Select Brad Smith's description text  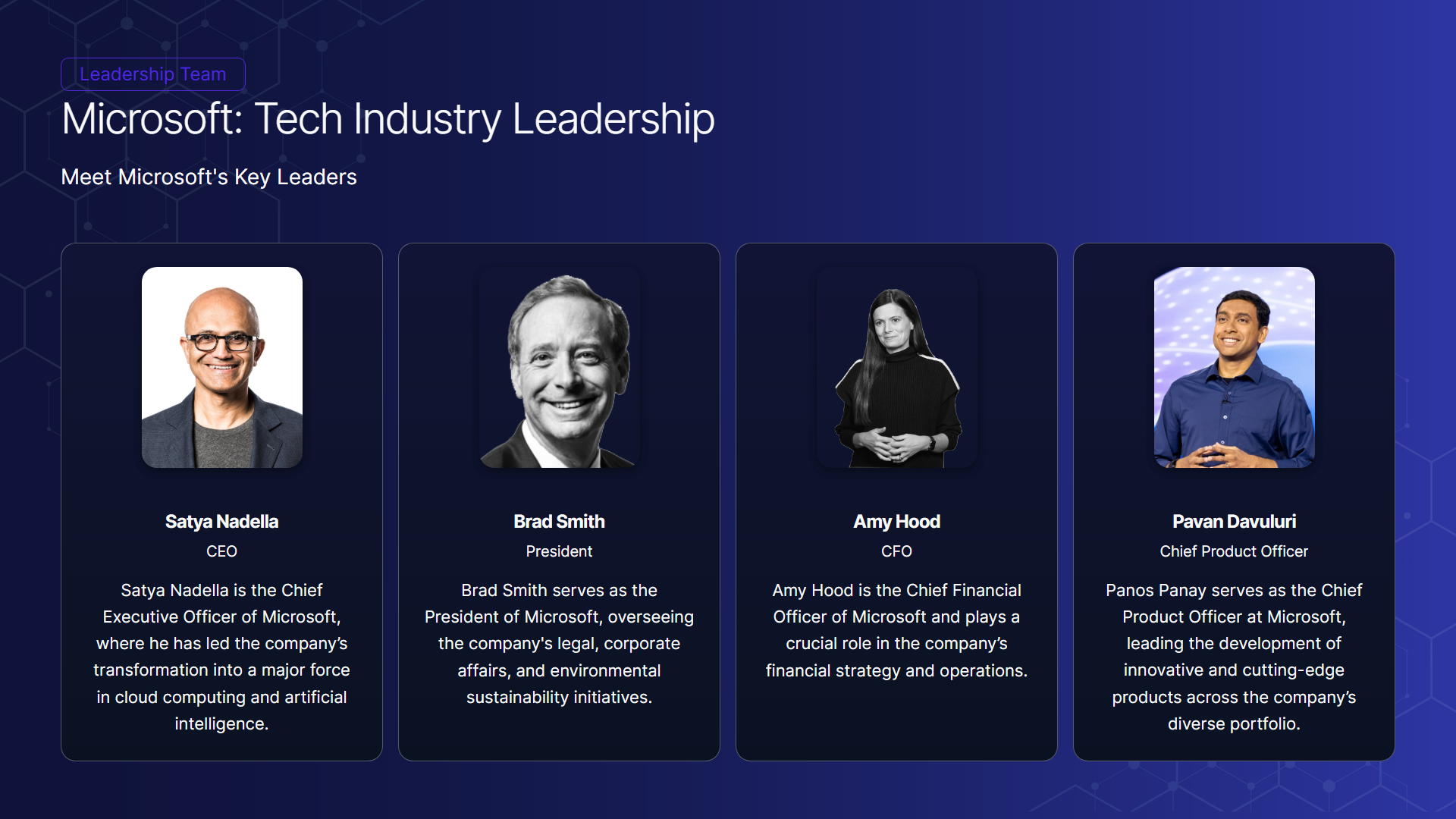tap(559, 643)
